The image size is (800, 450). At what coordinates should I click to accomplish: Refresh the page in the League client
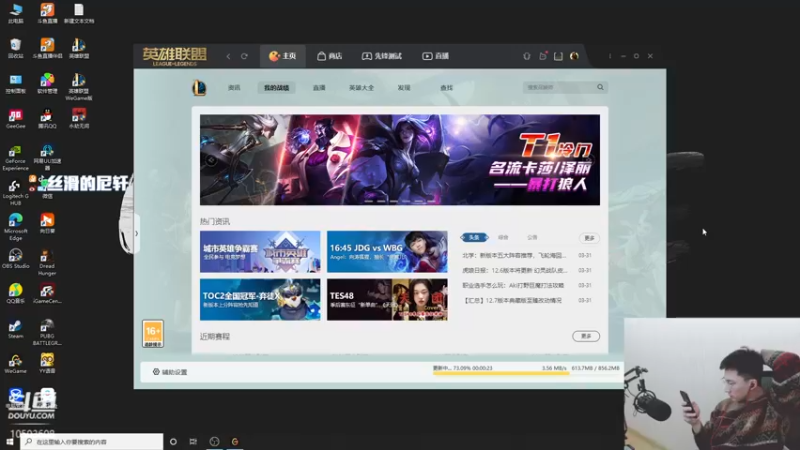(244, 56)
